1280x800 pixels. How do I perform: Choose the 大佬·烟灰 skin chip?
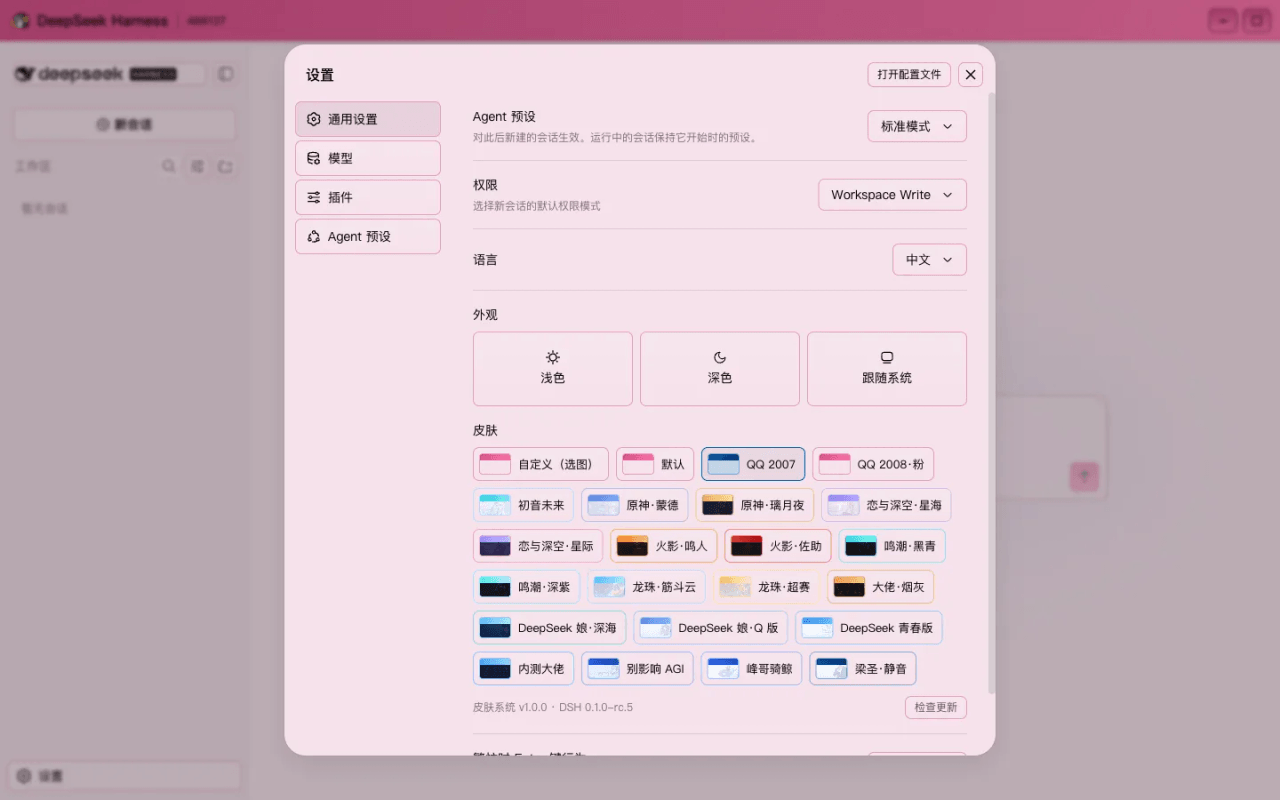880,587
